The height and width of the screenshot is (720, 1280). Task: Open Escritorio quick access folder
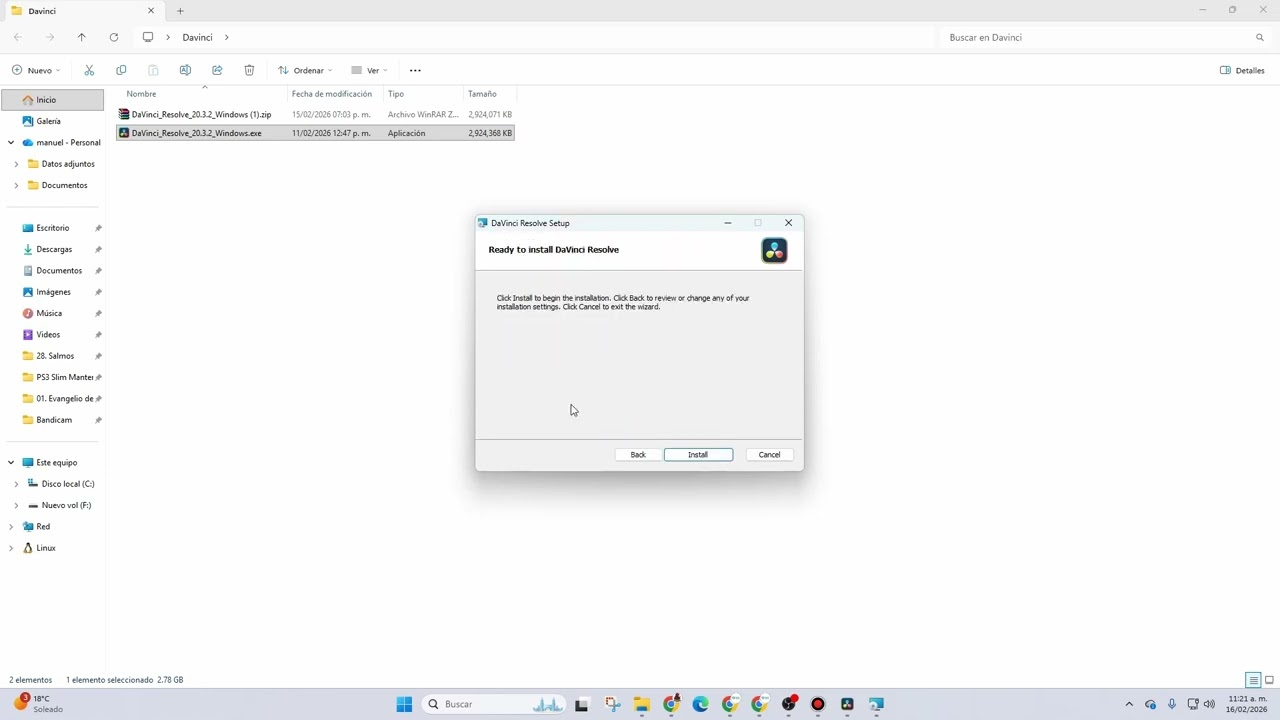point(53,228)
